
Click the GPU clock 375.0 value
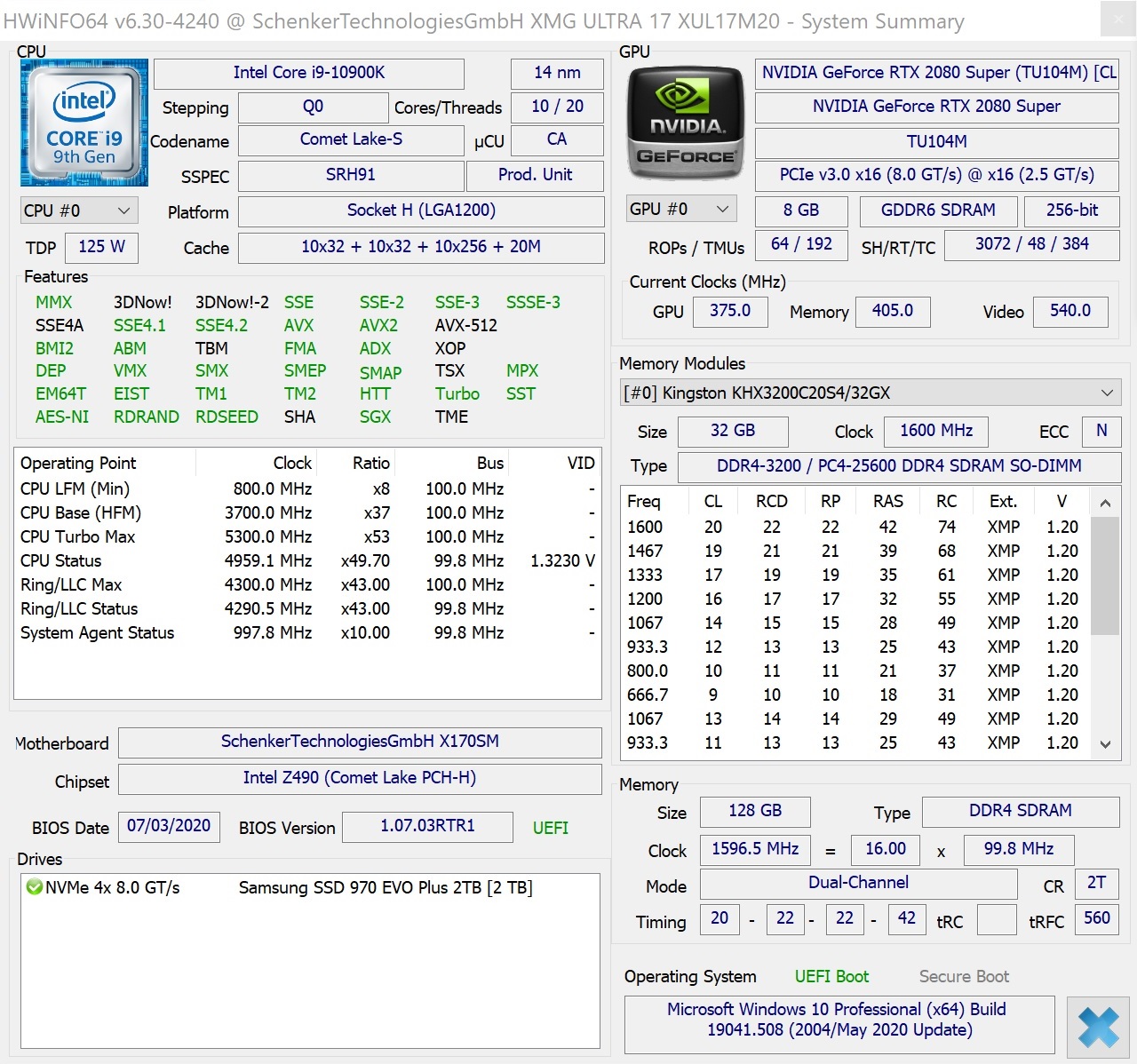point(729,311)
